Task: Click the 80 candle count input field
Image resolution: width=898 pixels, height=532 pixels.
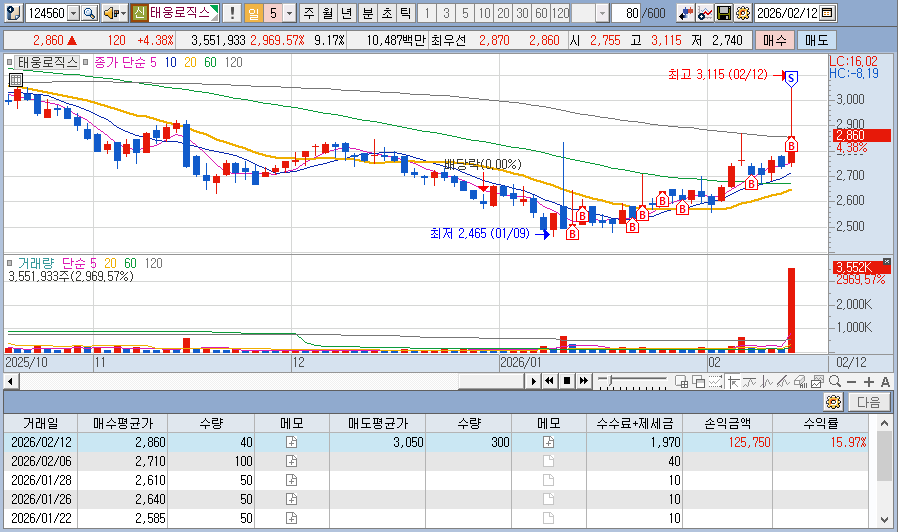Action: (x=625, y=13)
